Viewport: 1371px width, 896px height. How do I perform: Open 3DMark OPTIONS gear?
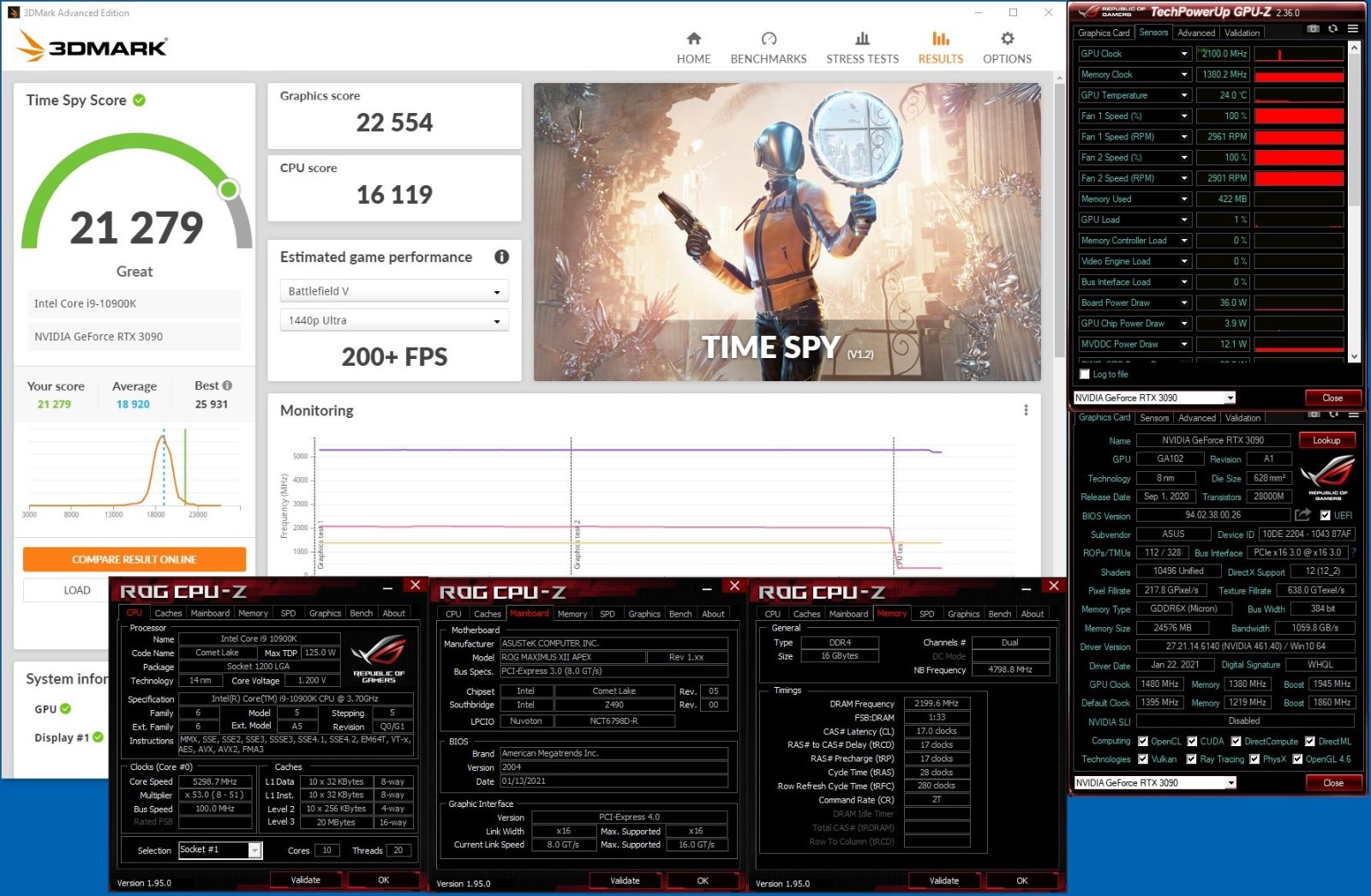tap(1008, 39)
